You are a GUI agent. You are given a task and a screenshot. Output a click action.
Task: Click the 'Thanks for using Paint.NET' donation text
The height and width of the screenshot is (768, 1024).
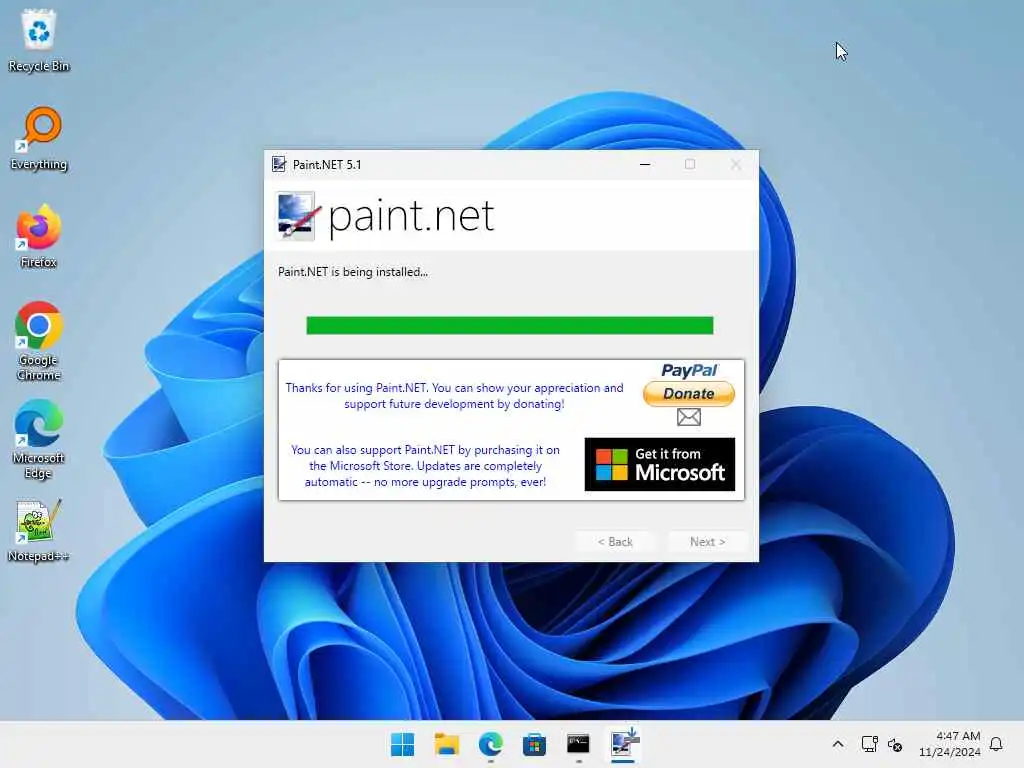click(x=455, y=396)
